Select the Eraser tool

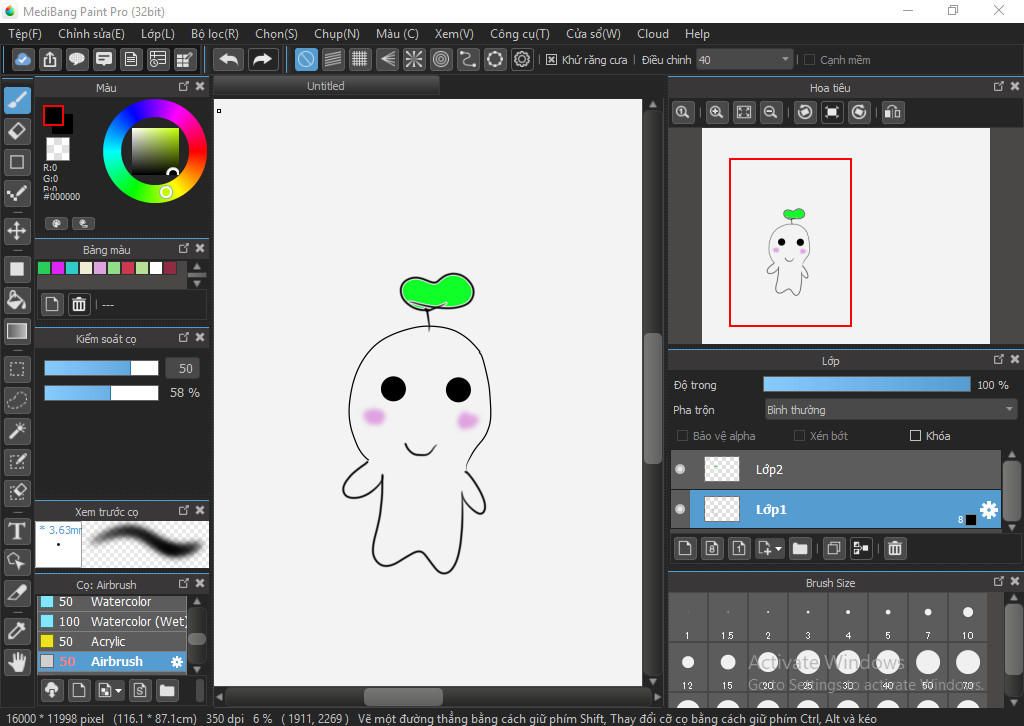[x=17, y=131]
